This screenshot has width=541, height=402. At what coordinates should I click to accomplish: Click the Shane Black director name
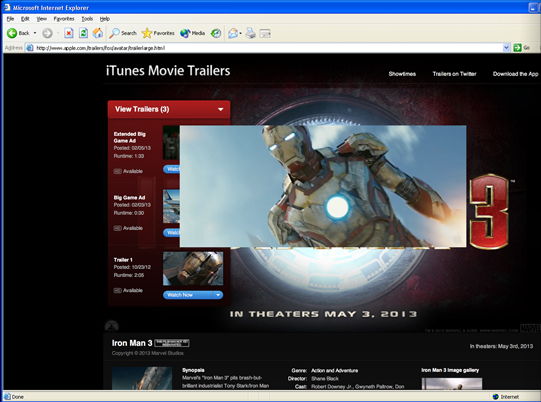coord(325,379)
